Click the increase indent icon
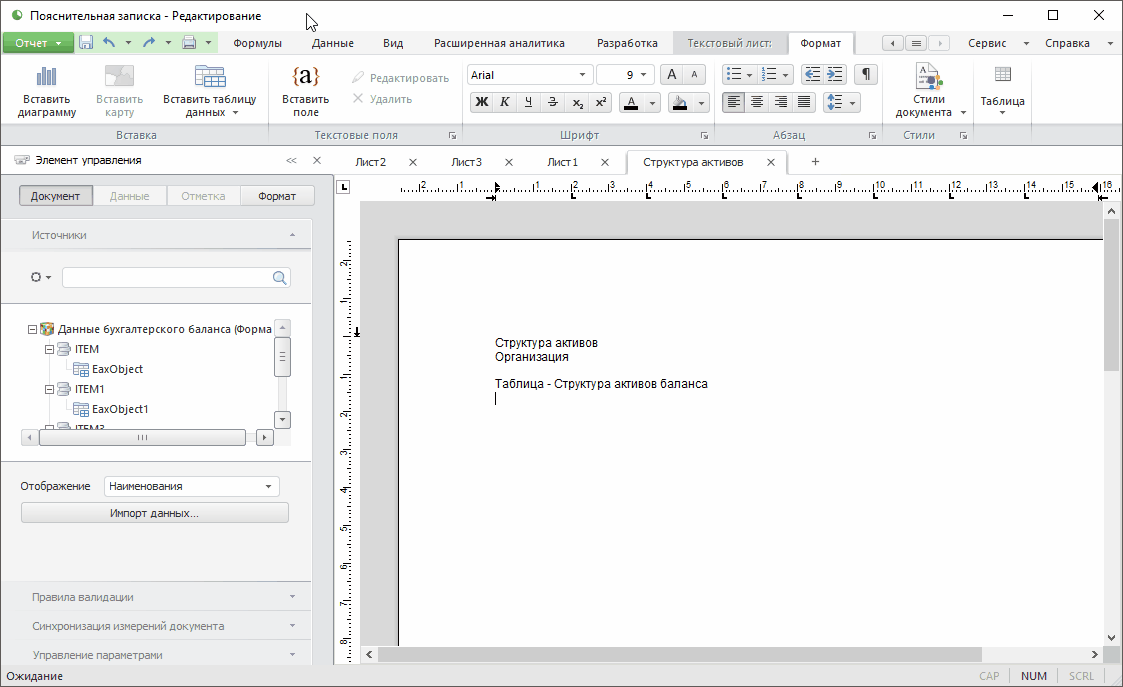 [x=835, y=75]
